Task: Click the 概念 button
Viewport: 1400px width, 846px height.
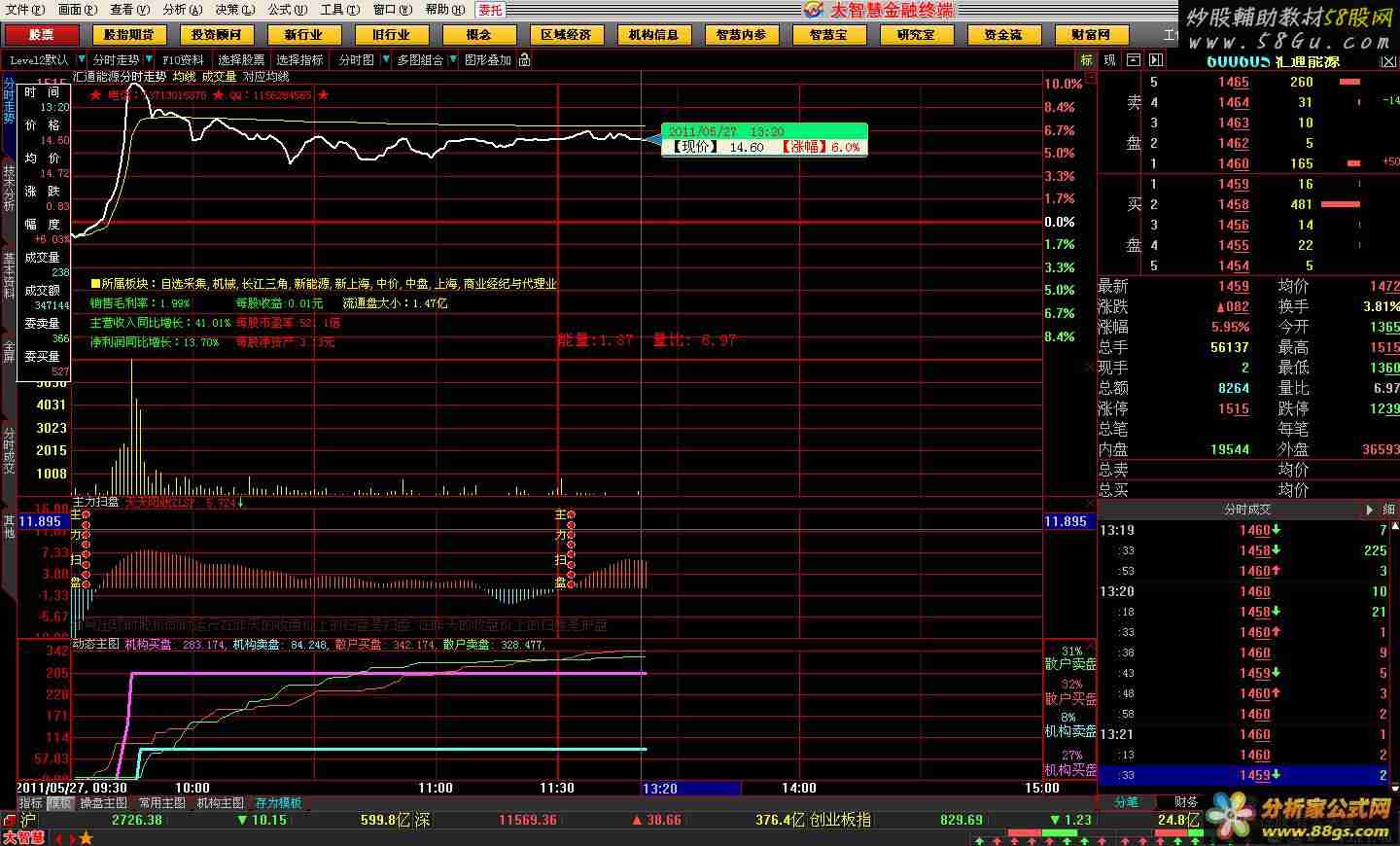Action: point(478,34)
